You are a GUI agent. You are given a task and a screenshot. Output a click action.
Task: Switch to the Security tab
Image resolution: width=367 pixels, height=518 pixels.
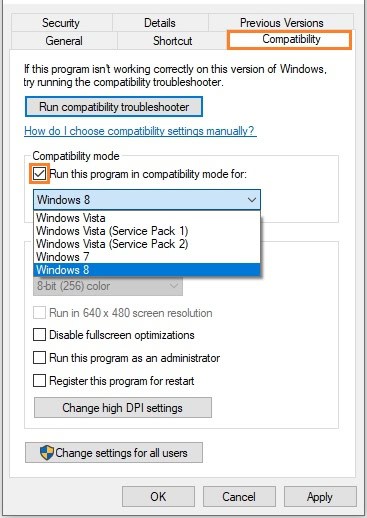pos(61,23)
